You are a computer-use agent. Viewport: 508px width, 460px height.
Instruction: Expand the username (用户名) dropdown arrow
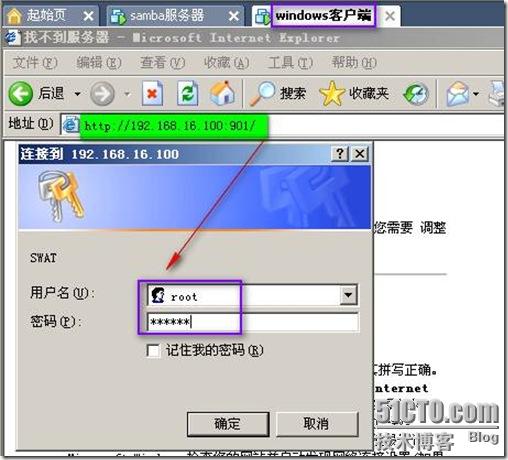coord(348,295)
